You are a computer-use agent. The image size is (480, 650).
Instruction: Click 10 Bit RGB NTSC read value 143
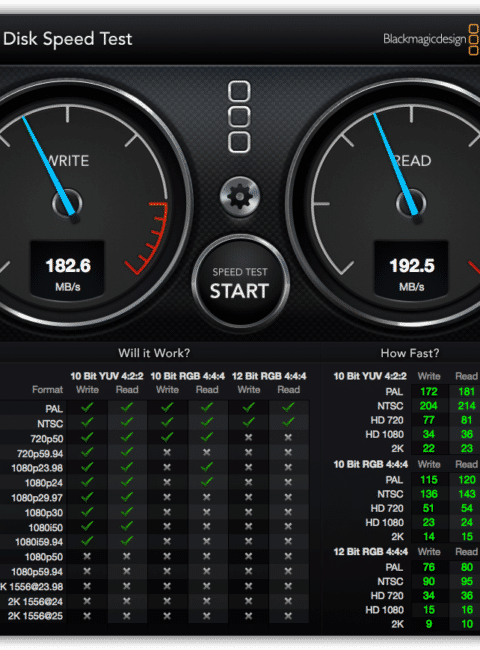[x=467, y=494]
